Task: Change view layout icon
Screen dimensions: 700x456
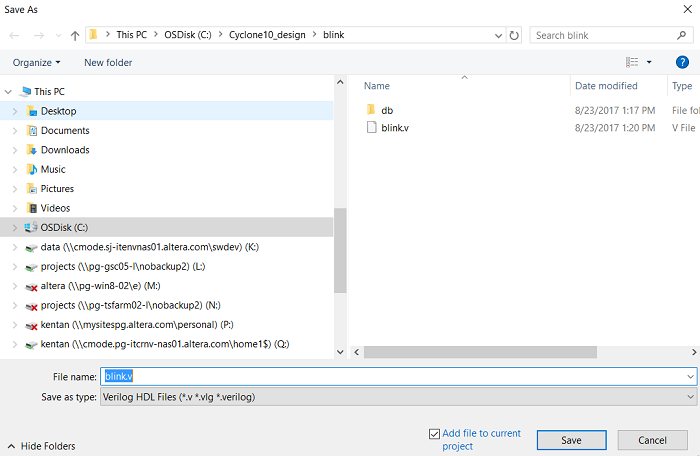Action: pyautogui.click(x=632, y=62)
